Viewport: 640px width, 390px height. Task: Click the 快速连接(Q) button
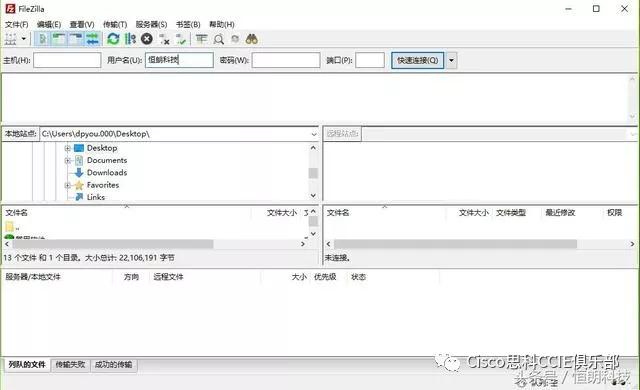coord(418,60)
